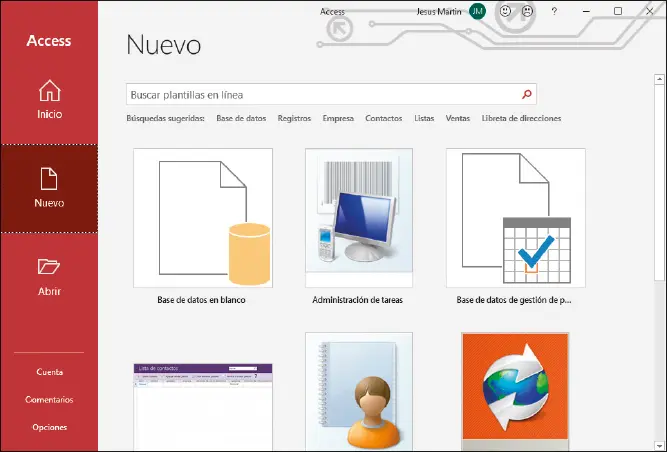The width and height of the screenshot is (667, 452).
Task: Select the globe with arrows template
Action: click(515, 391)
